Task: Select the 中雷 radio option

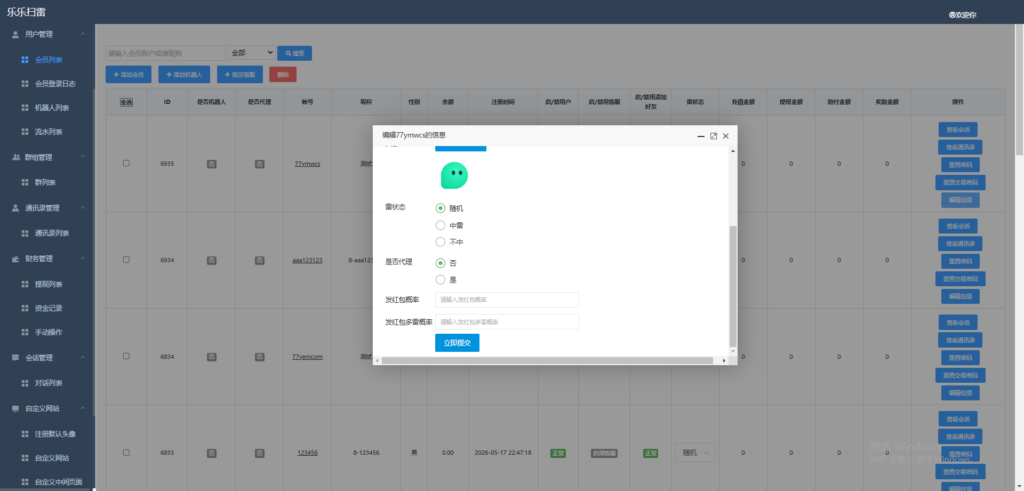Action: tap(440, 225)
